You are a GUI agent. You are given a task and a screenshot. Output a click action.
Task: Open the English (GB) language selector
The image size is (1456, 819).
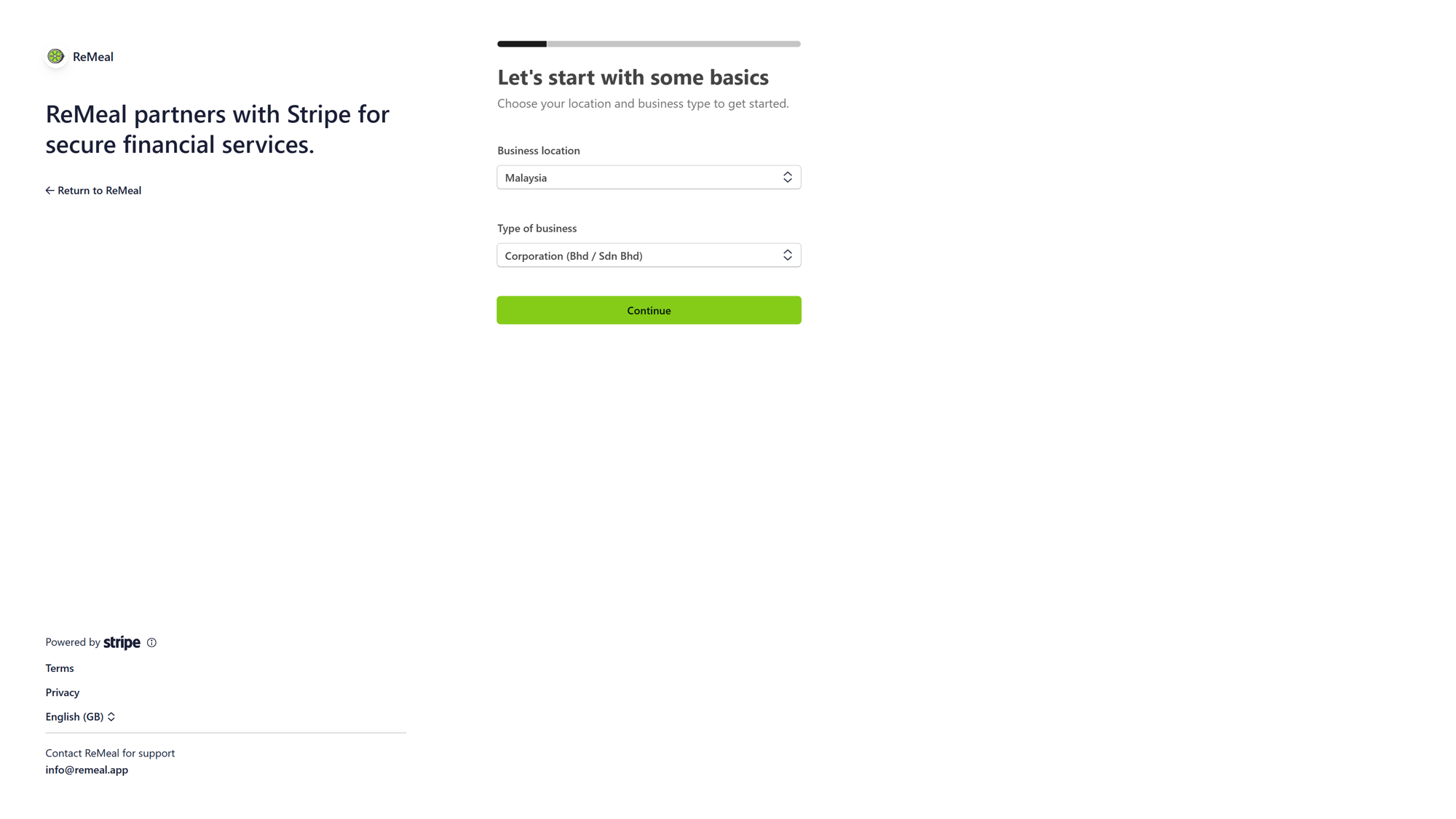(75, 717)
